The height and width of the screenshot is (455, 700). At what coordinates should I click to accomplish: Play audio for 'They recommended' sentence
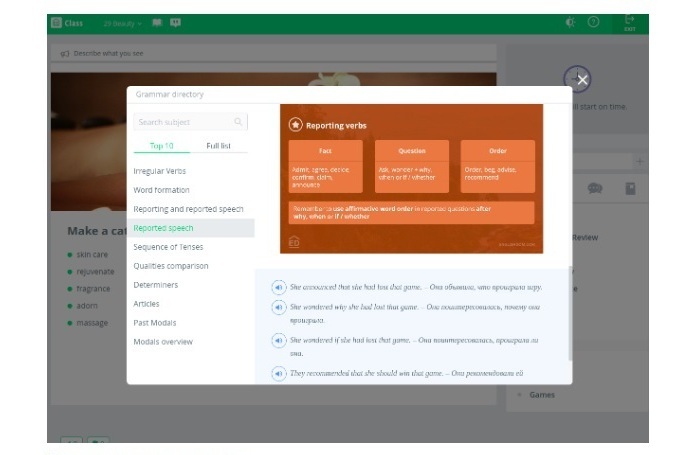click(280, 373)
